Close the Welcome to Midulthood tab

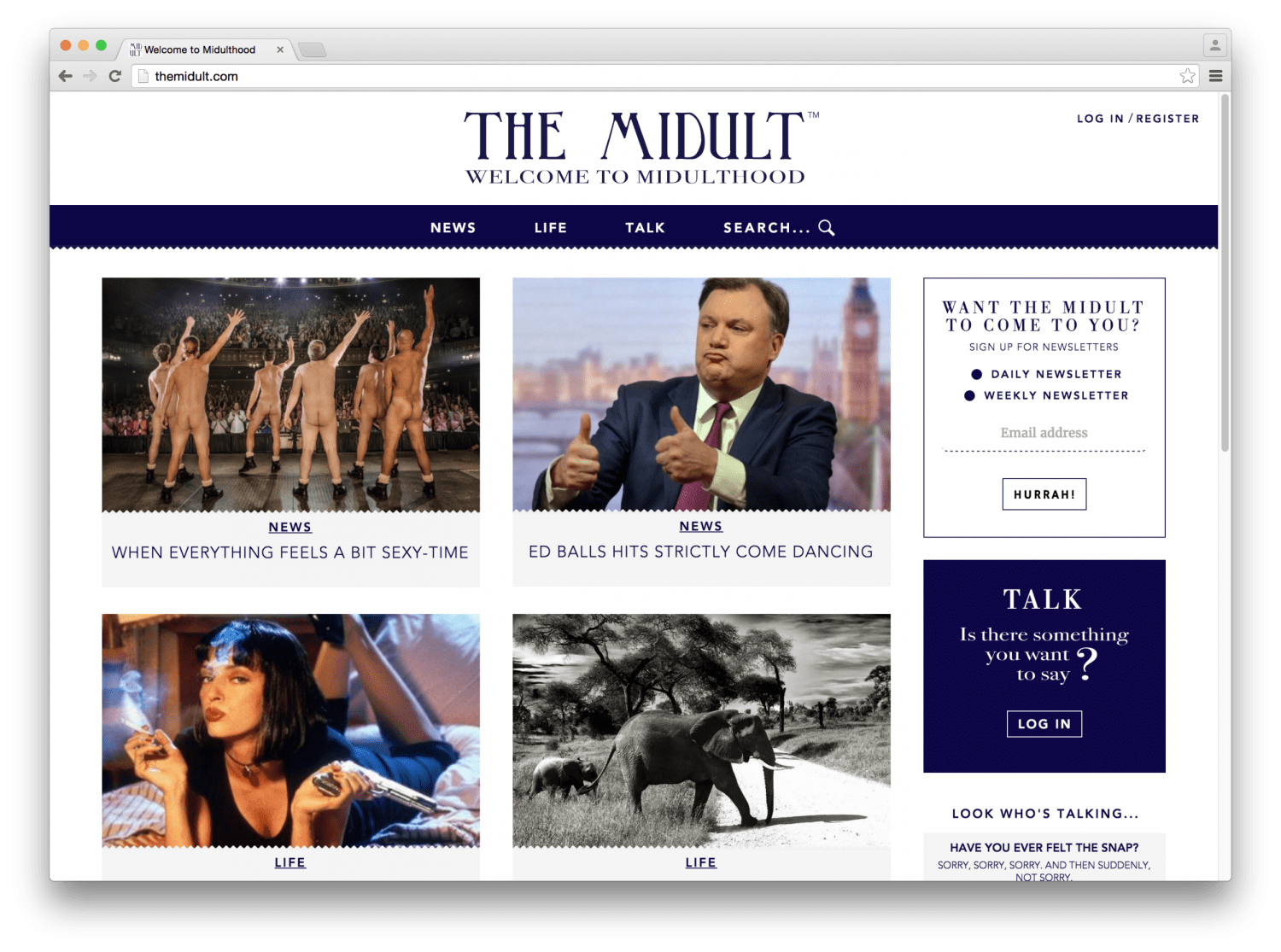[x=280, y=50]
